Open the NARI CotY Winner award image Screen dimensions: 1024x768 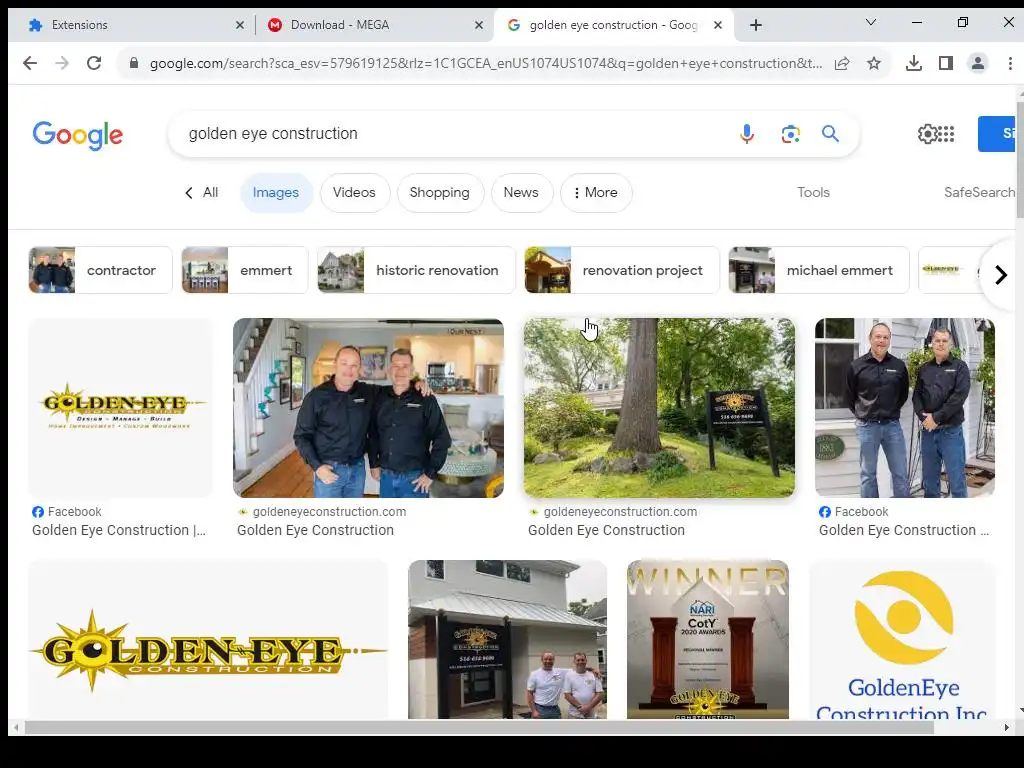(708, 640)
